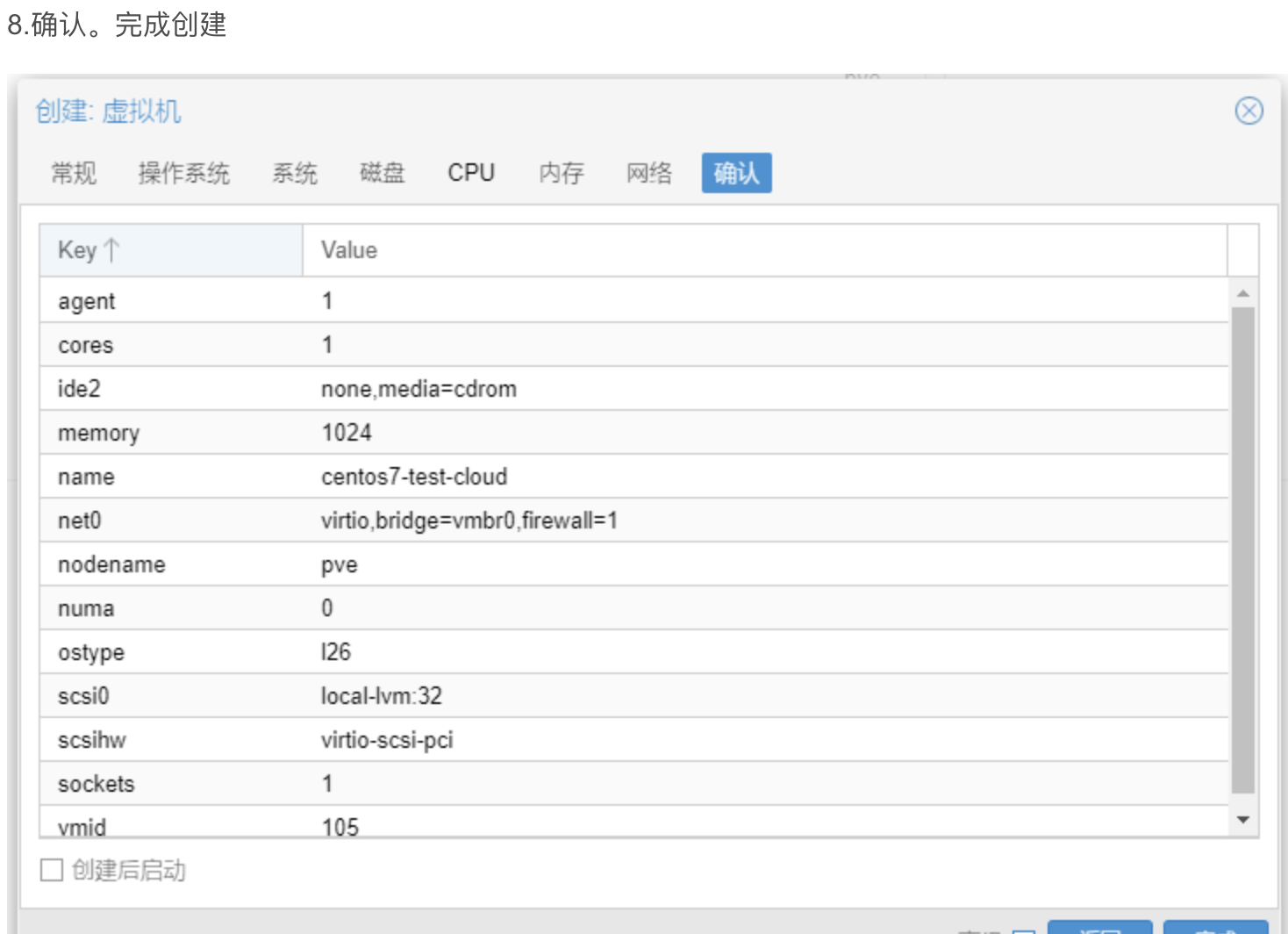
Task: Open the 网络 tab
Action: (x=649, y=173)
